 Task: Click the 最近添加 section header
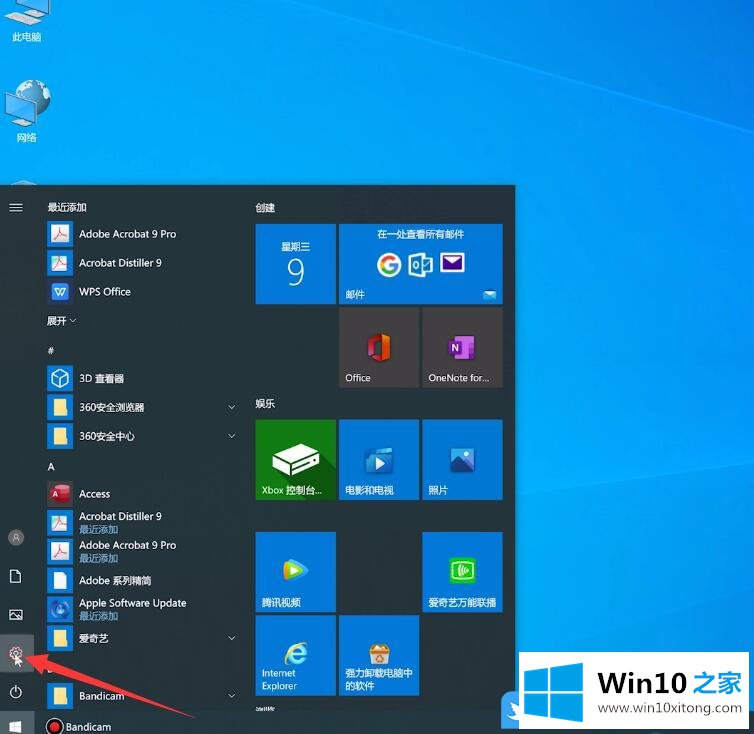[x=67, y=207]
